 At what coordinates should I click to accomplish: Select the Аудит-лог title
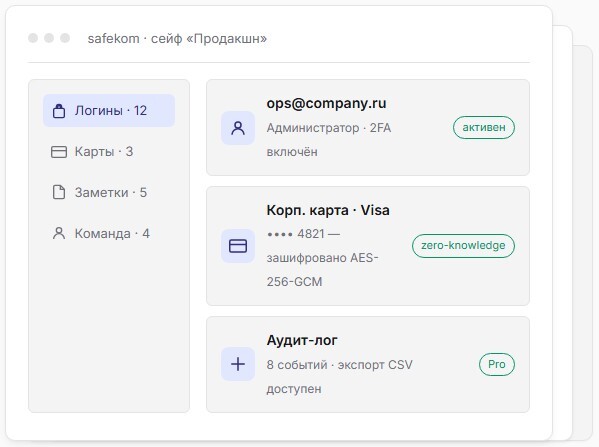pyautogui.click(x=302, y=340)
